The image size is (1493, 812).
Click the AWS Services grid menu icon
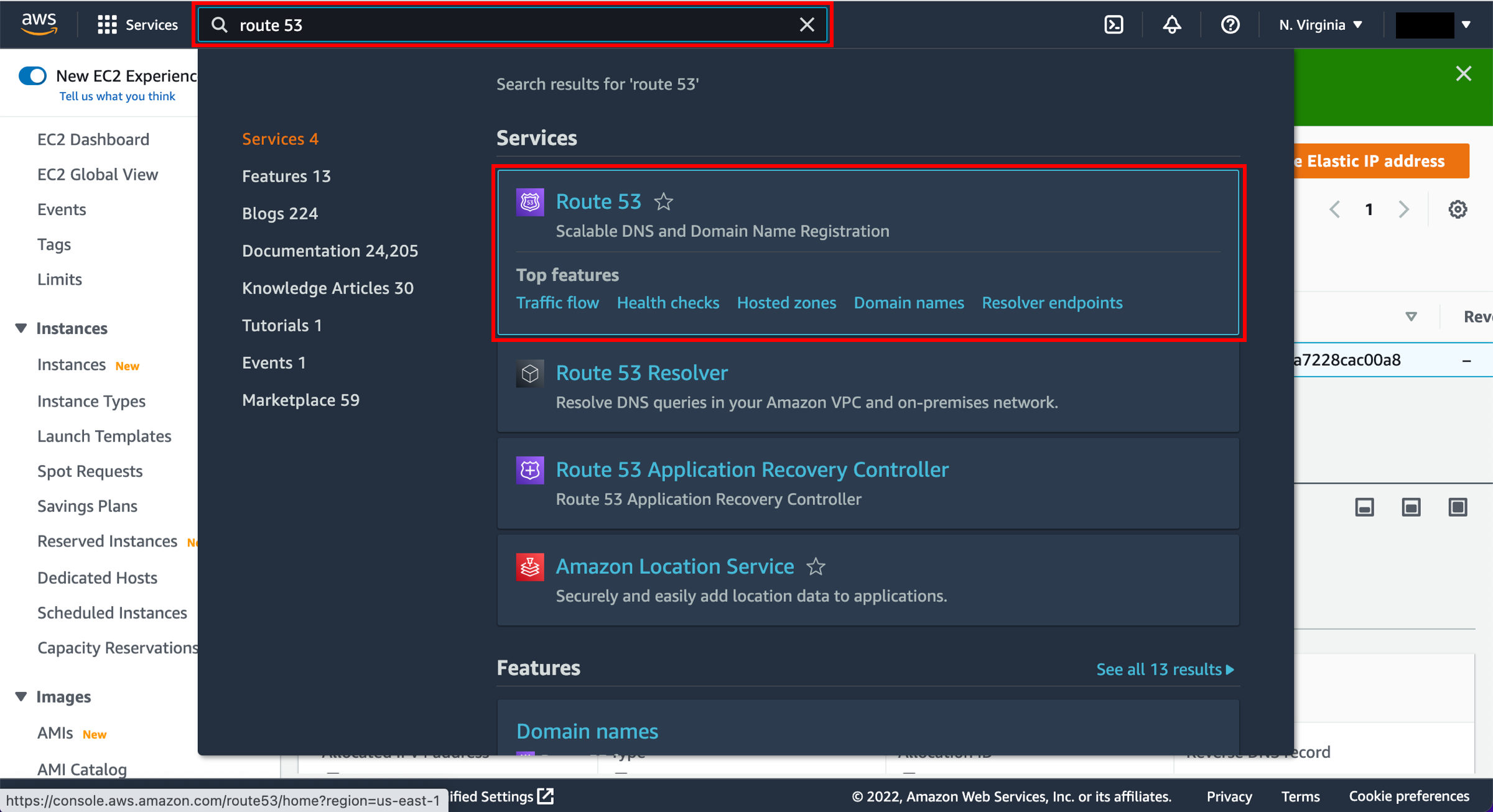point(107,25)
